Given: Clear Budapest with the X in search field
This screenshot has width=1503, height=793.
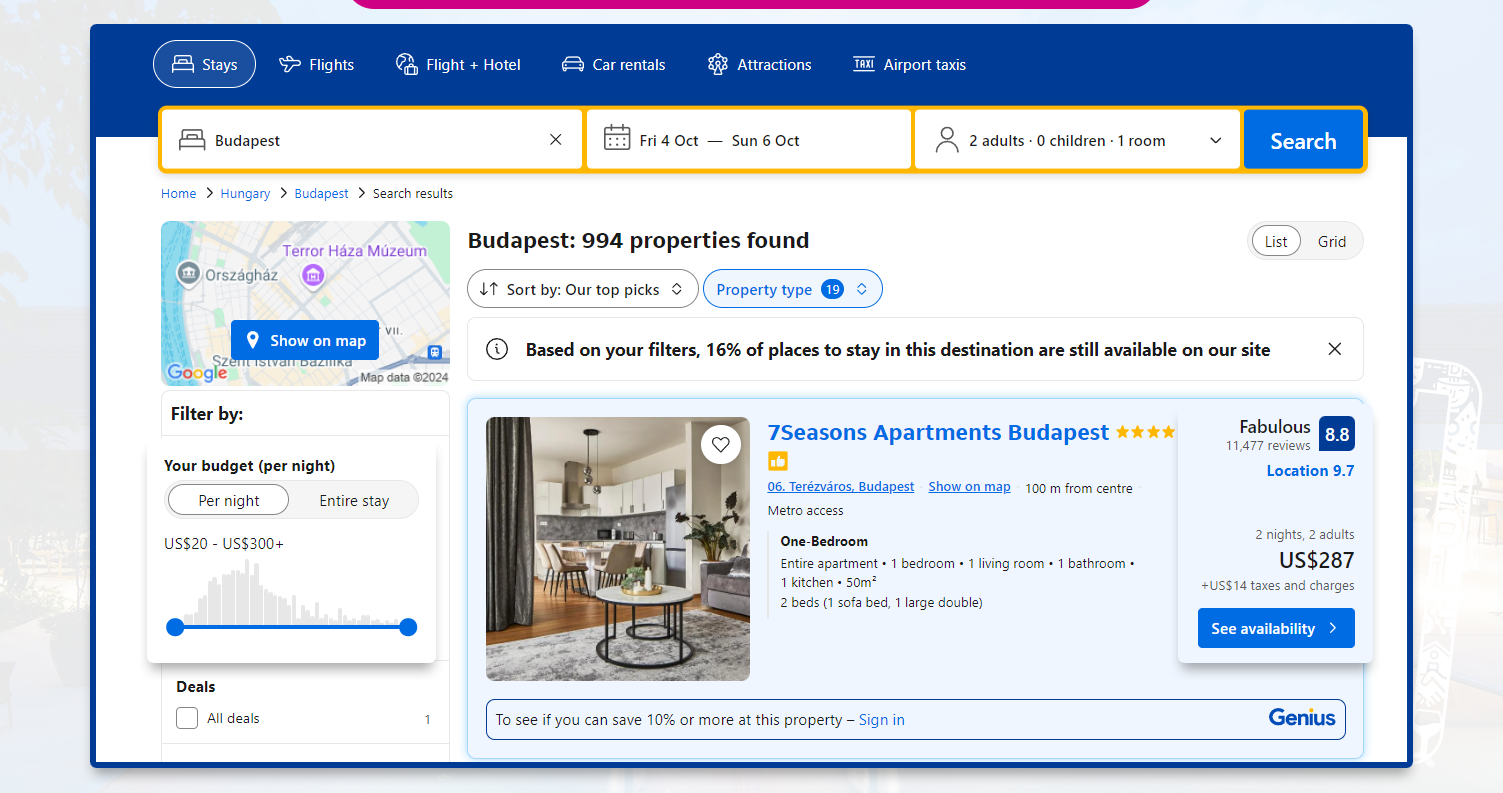Looking at the screenshot, I should coord(555,139).
